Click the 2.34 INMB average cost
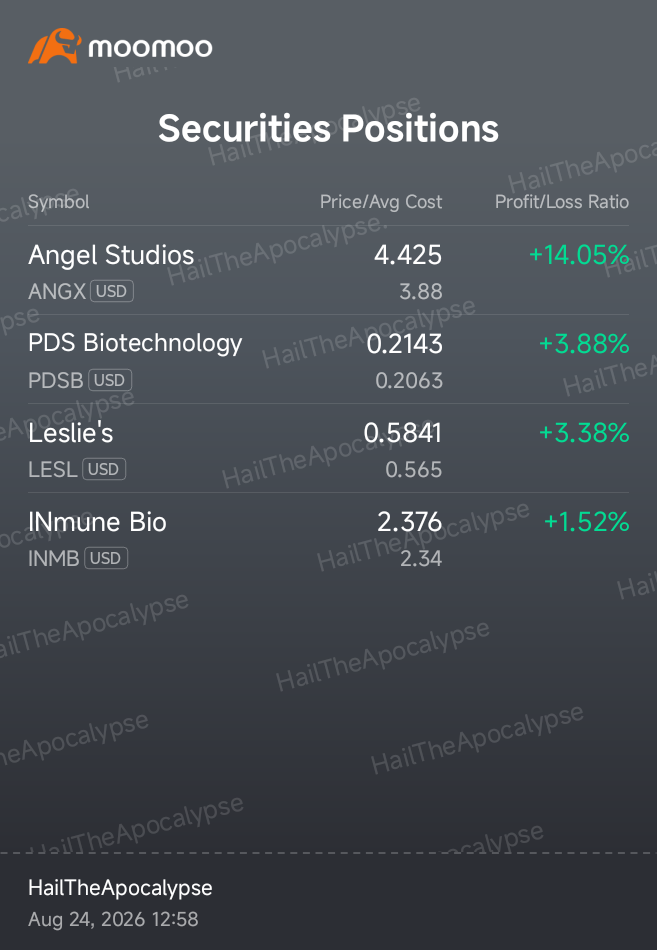This screenshot has height=950, width=657. 421,559
